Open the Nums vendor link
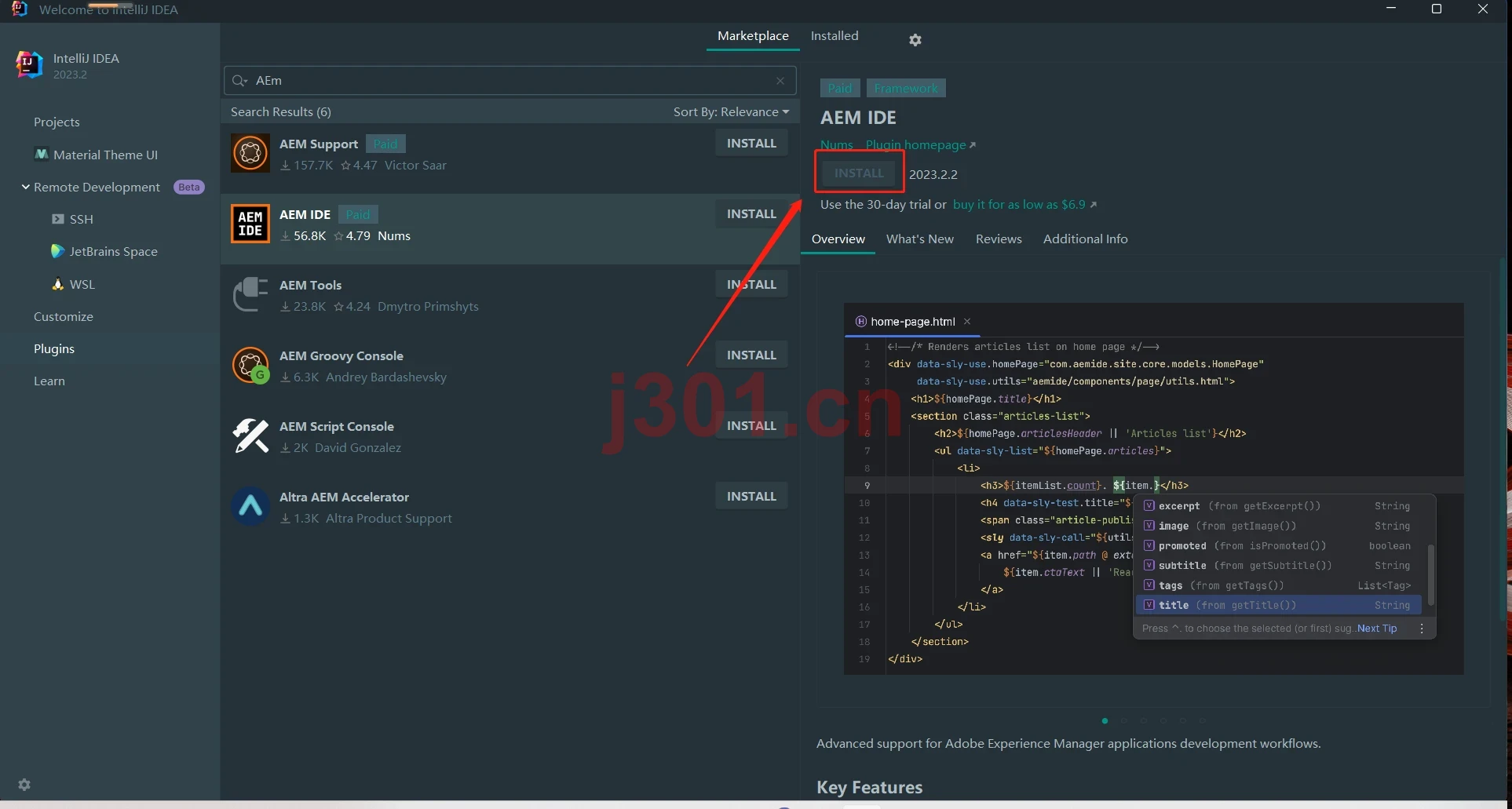 pos(837,144)
